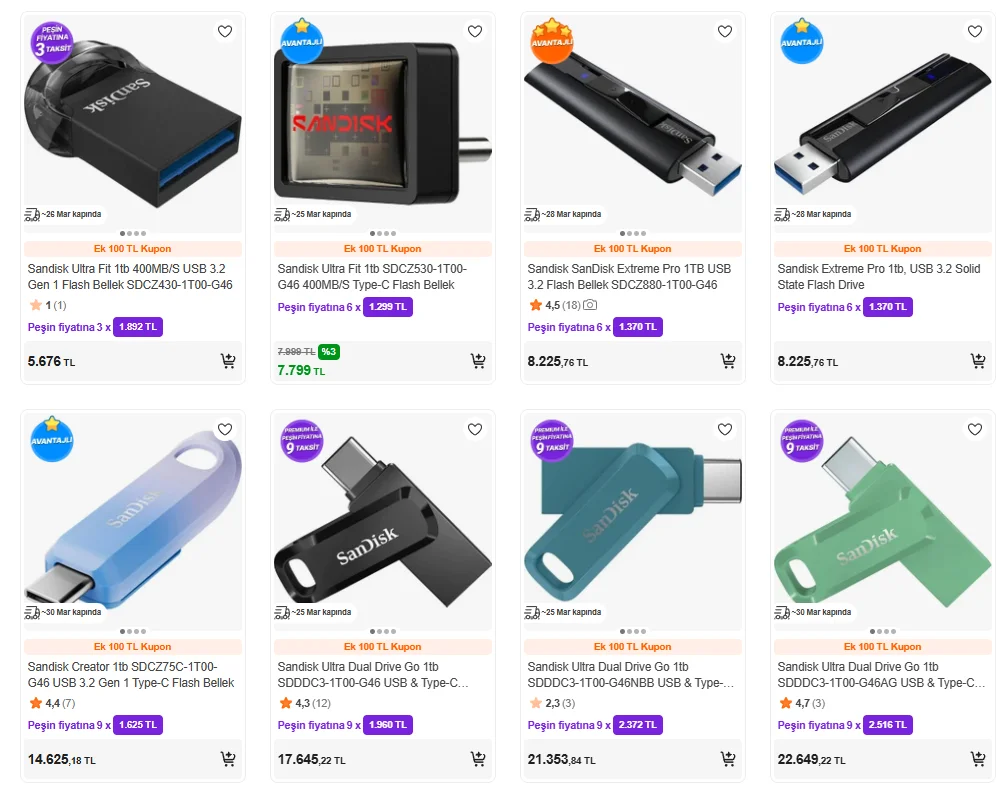Toggle favorite heart on Sandisk Creator 1tb
Viewport: 996px width, 808px height.
pyautogui.click(x=225, y=429)
